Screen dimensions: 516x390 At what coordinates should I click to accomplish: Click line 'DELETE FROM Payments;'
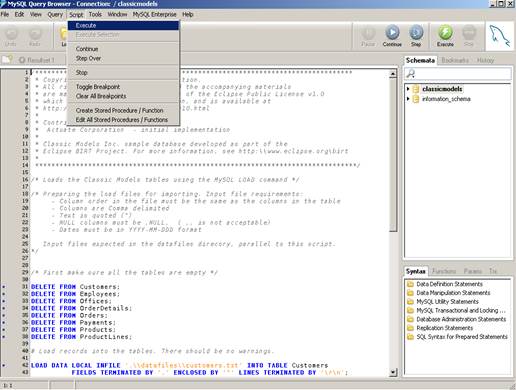tap(73, 322)
